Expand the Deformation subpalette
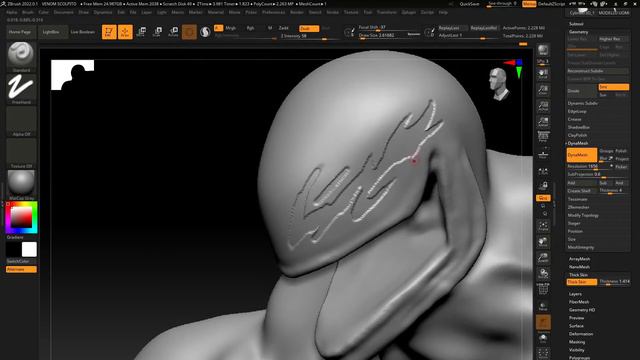 tap(581, 334)
